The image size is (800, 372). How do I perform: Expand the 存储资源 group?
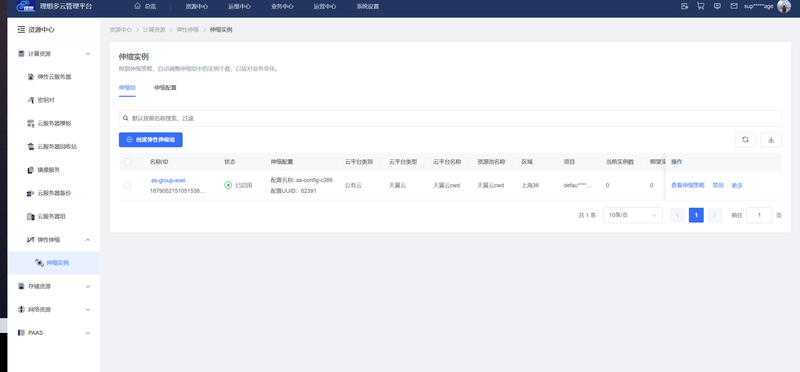point(54,286)
